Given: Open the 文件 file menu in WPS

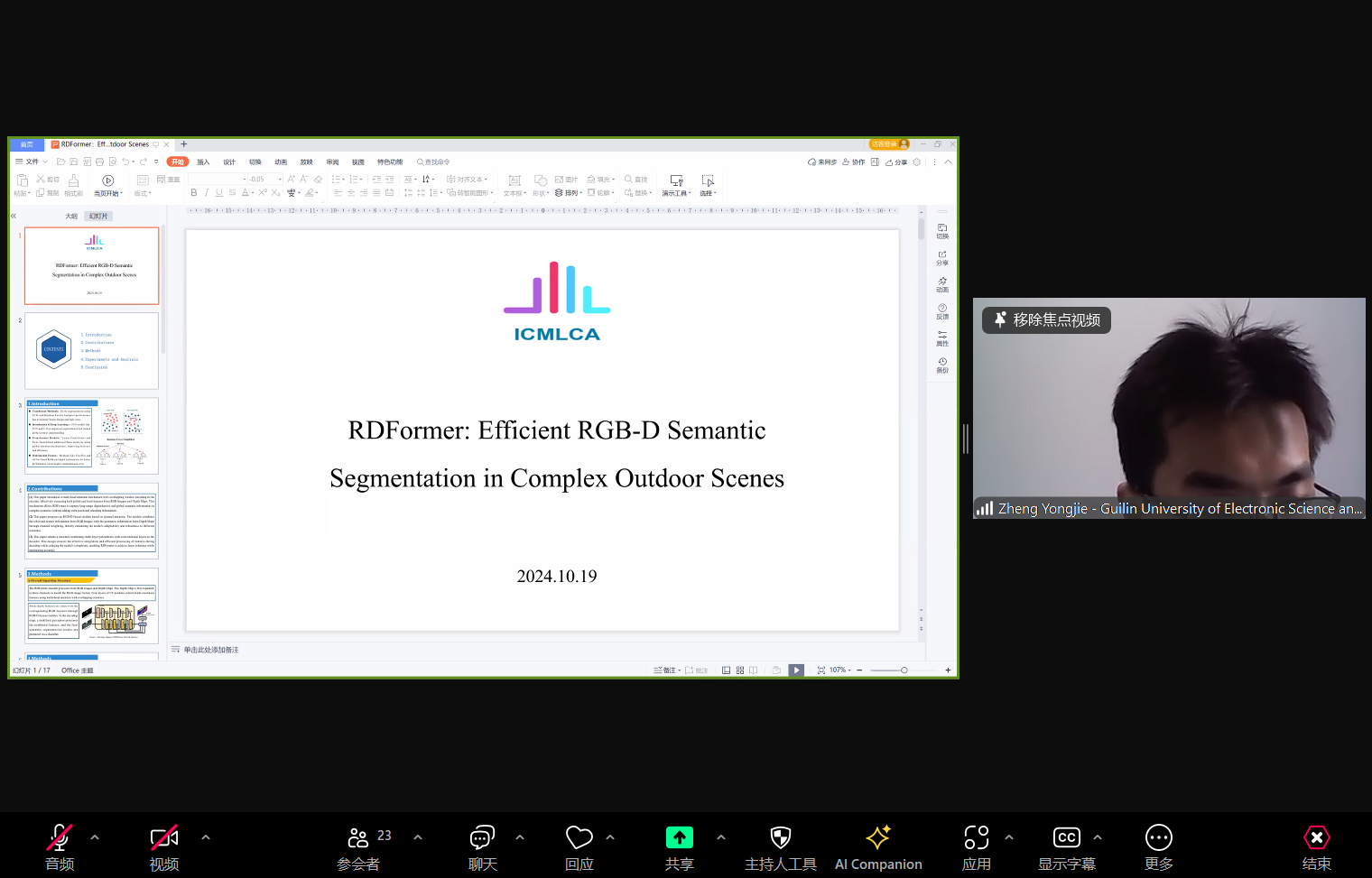Looking at the screenshot, I should (x=32, y=162).
